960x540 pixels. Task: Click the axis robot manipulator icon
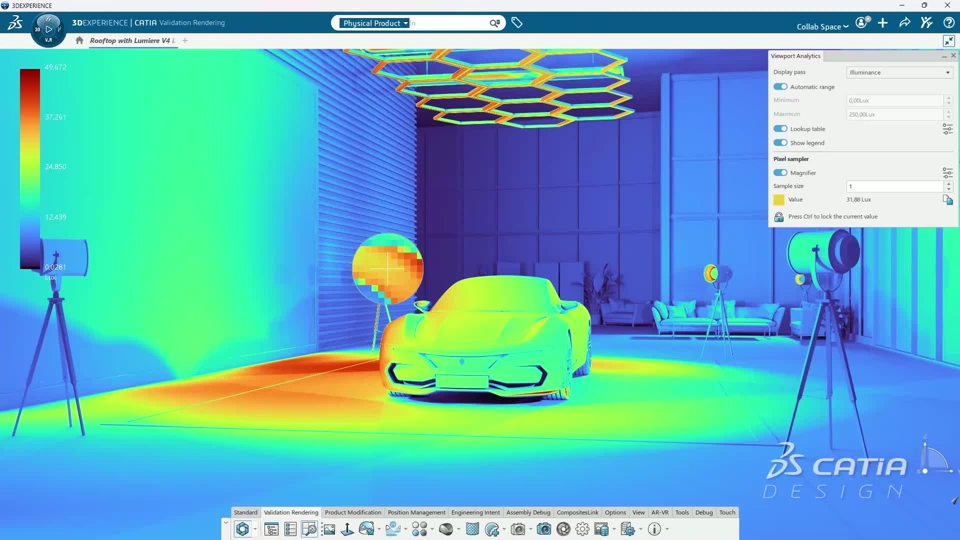[x=347, y=529]
